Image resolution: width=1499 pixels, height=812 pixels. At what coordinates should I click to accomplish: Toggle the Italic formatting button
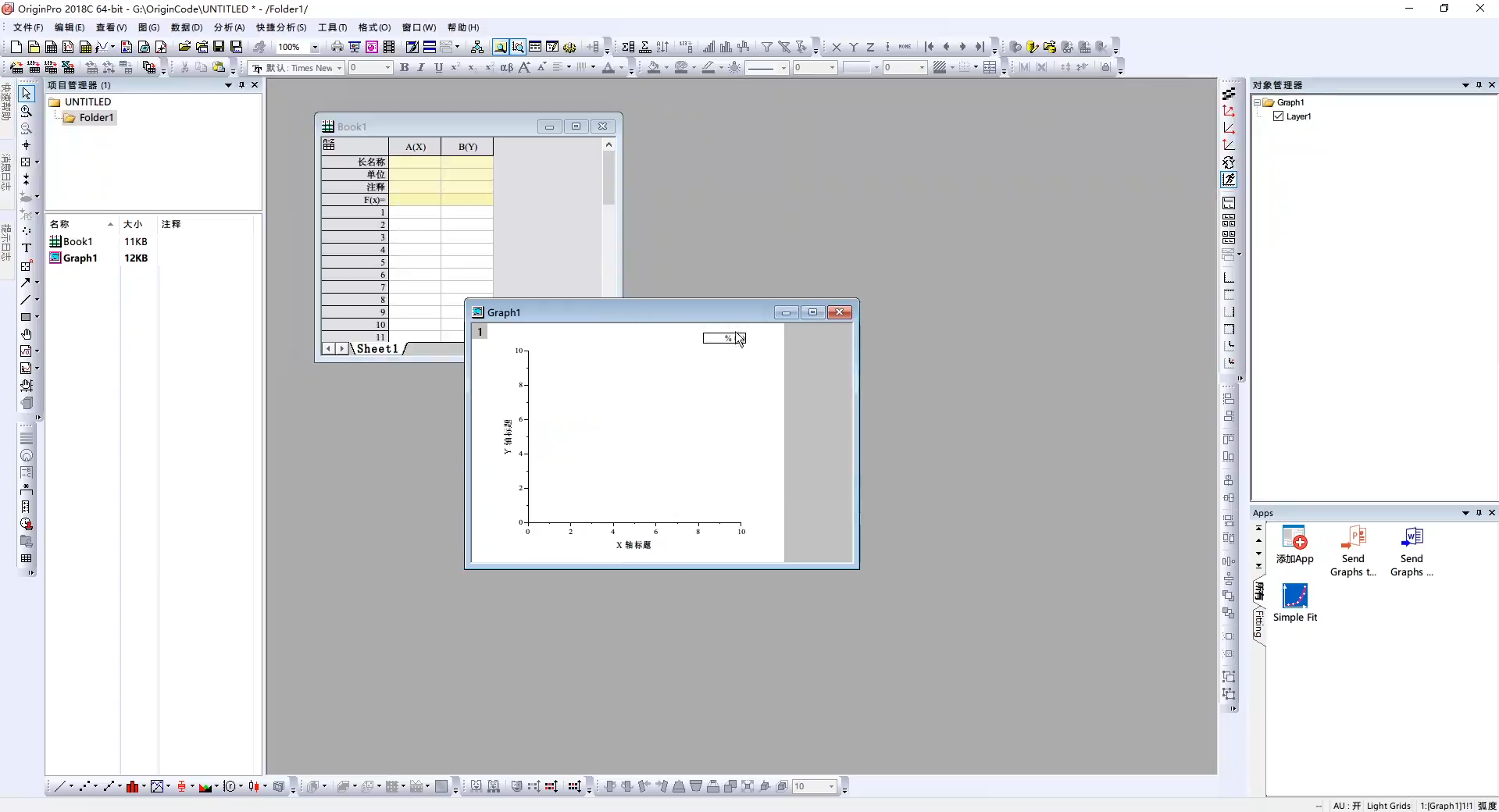tap(421, 68)
